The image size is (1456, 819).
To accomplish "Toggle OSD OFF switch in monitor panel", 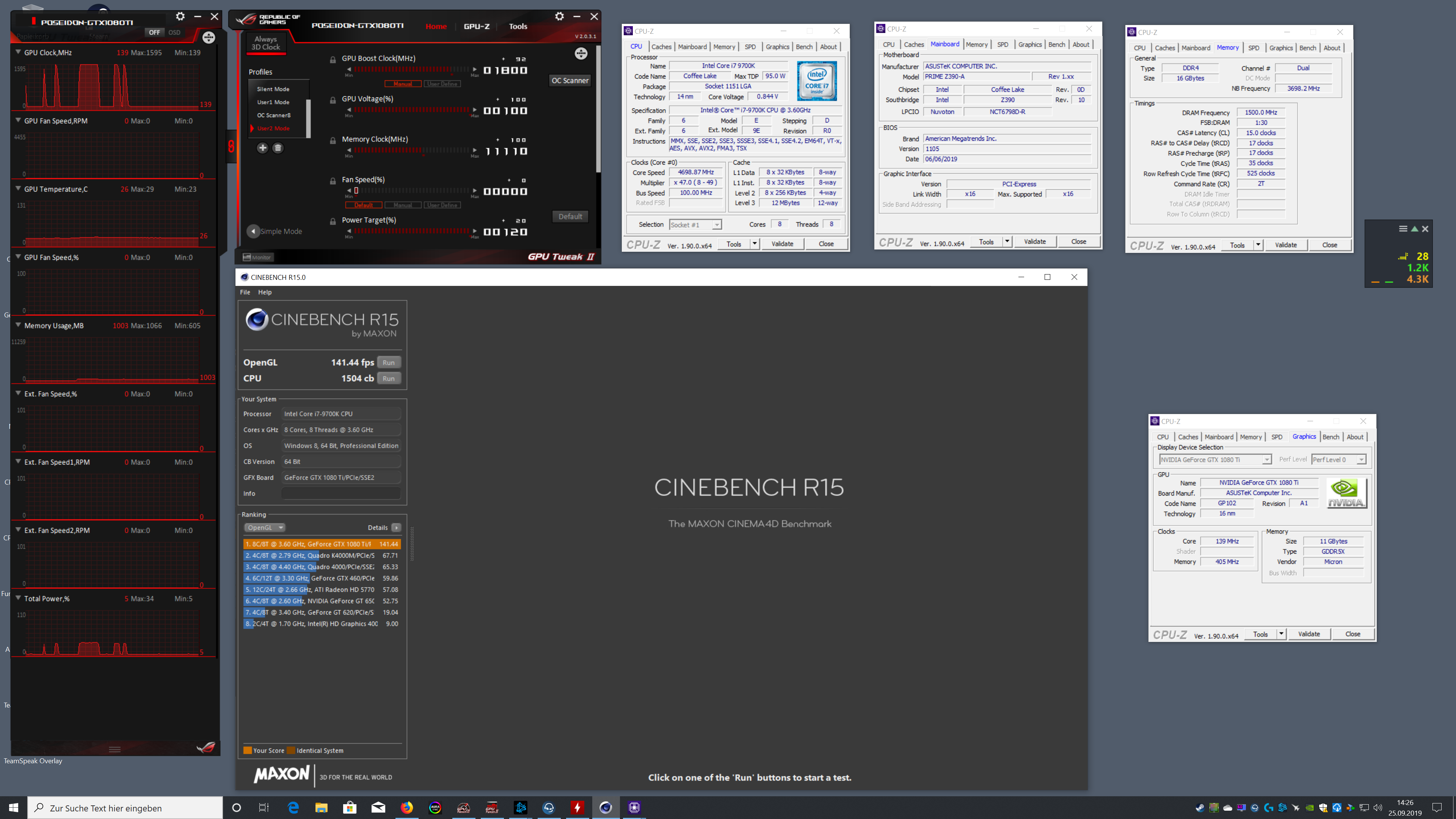I will (x=154, y=32).
